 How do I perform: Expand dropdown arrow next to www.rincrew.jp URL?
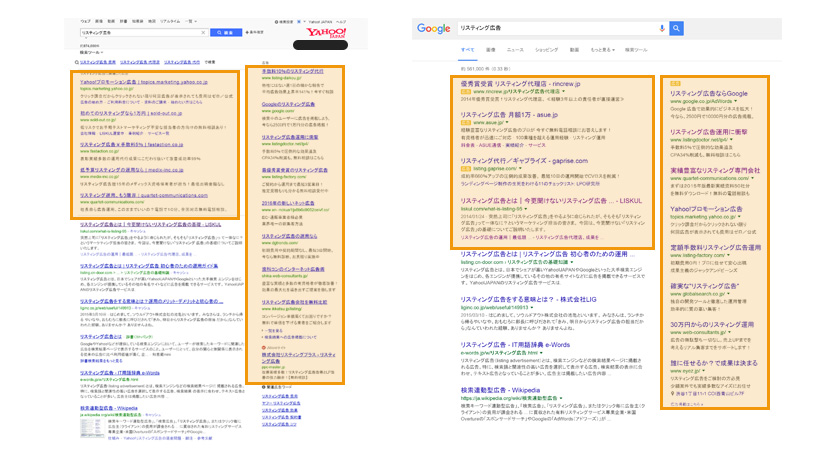[564, 92]
